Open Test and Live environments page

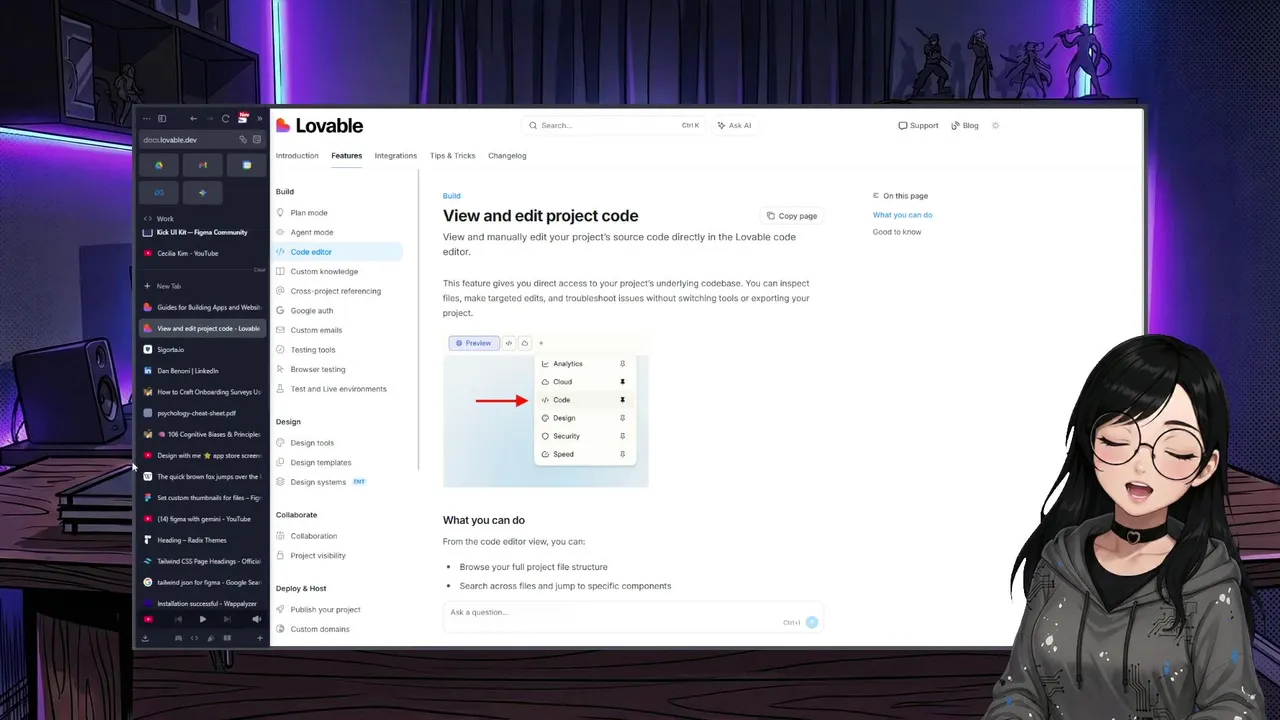[x=338, y=389]
